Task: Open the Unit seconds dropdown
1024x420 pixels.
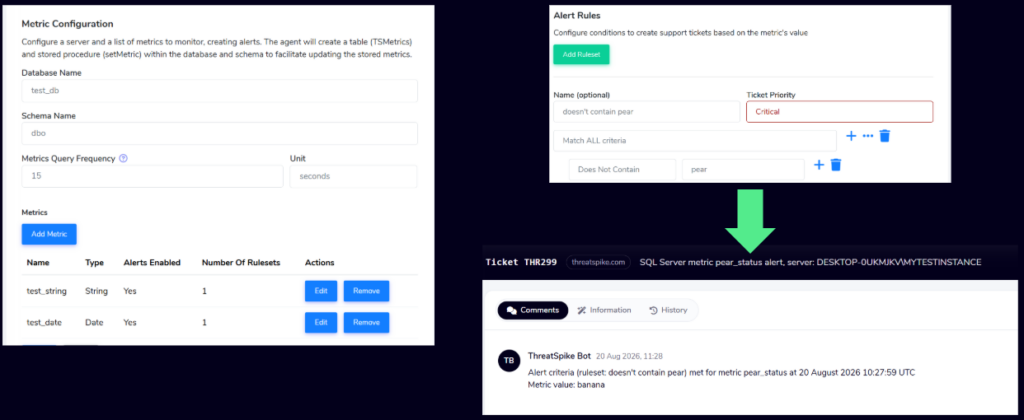Action: 353,176
